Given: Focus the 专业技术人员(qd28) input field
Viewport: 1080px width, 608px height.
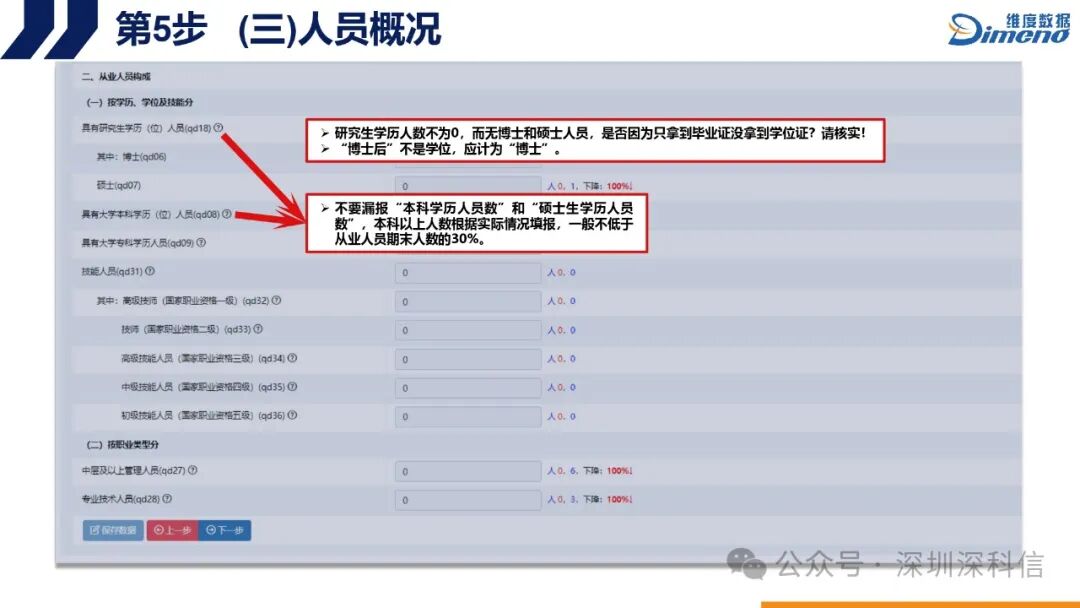Looking at the screenshot, I should pos(468,500).
